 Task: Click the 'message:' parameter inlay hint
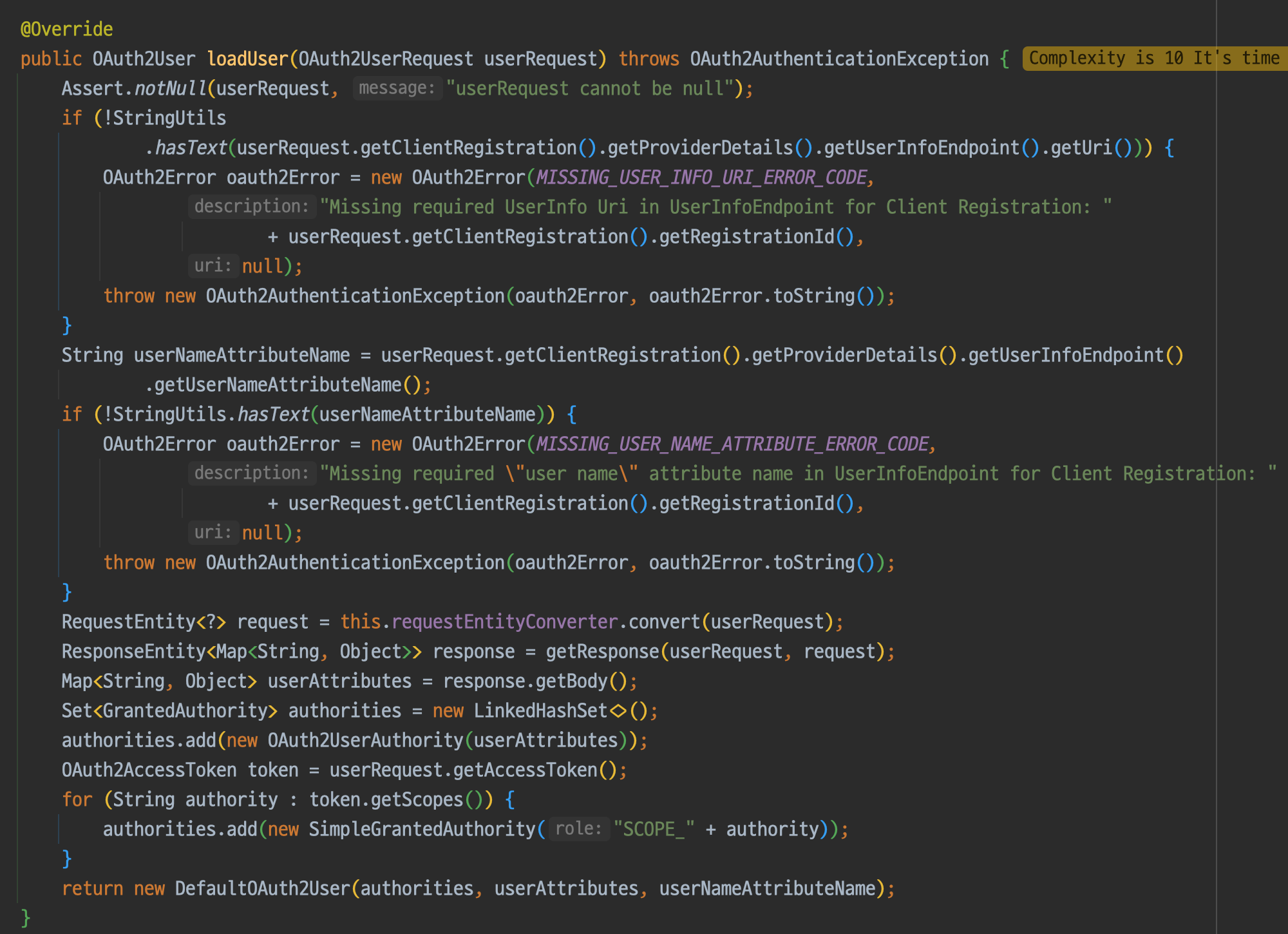(x=397, y=88)
